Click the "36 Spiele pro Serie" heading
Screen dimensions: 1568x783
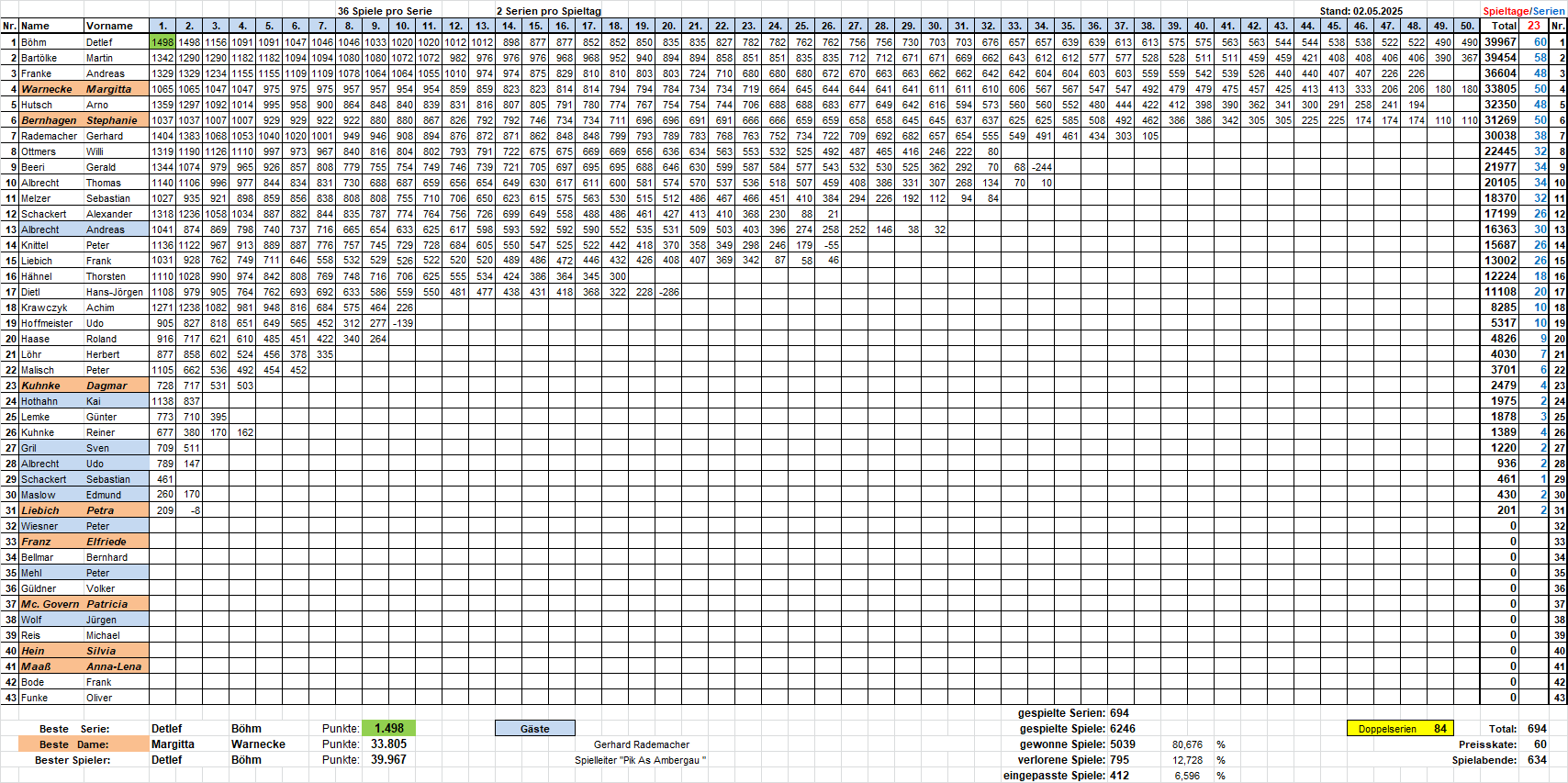385,11
